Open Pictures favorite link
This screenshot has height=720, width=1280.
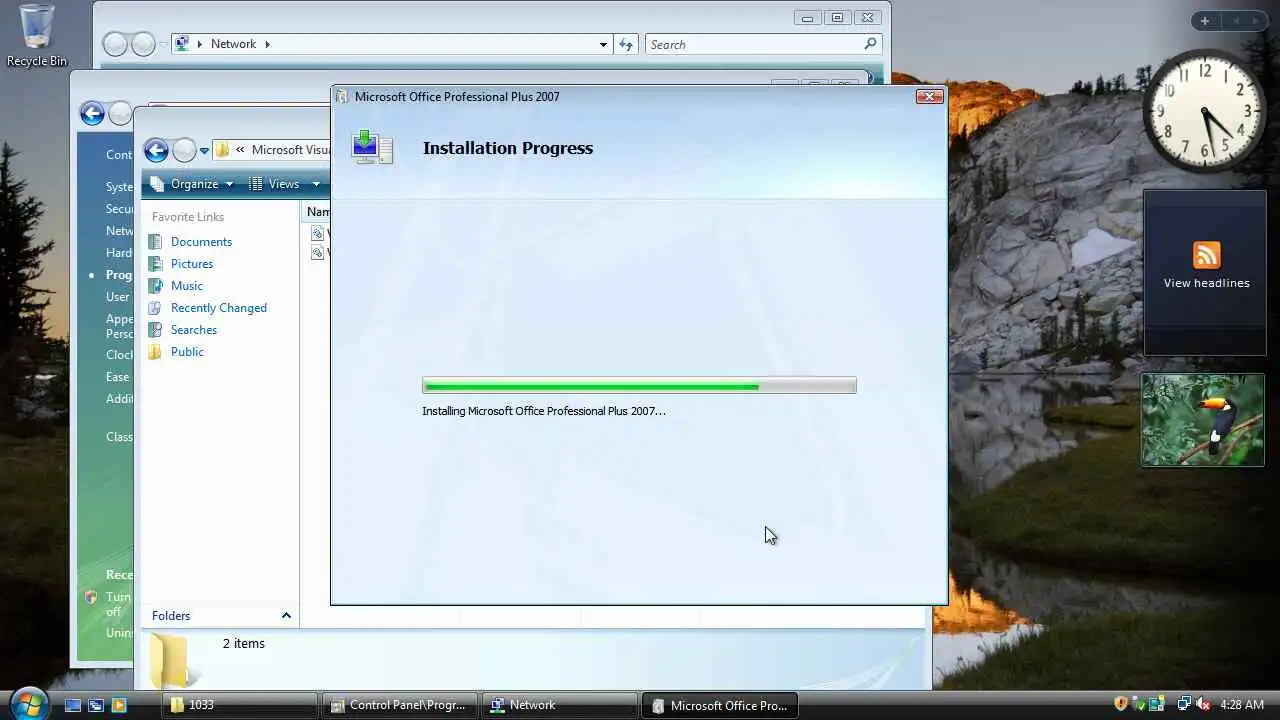pyautogui.click(x=192, y=264)
